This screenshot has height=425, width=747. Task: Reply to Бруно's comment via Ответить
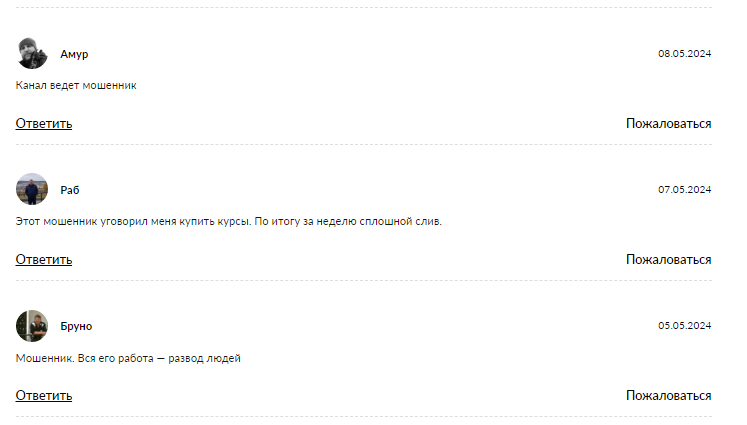[44, 396]
